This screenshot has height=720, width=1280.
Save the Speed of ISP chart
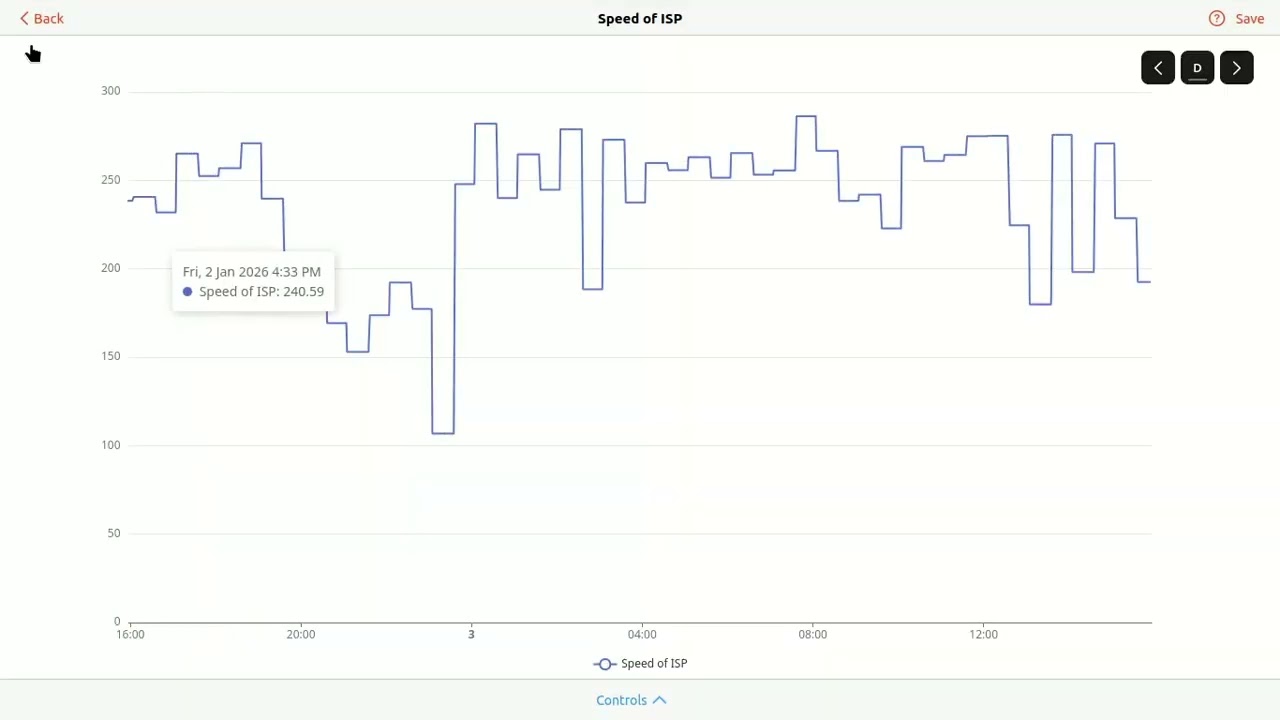coord(1249,18)
